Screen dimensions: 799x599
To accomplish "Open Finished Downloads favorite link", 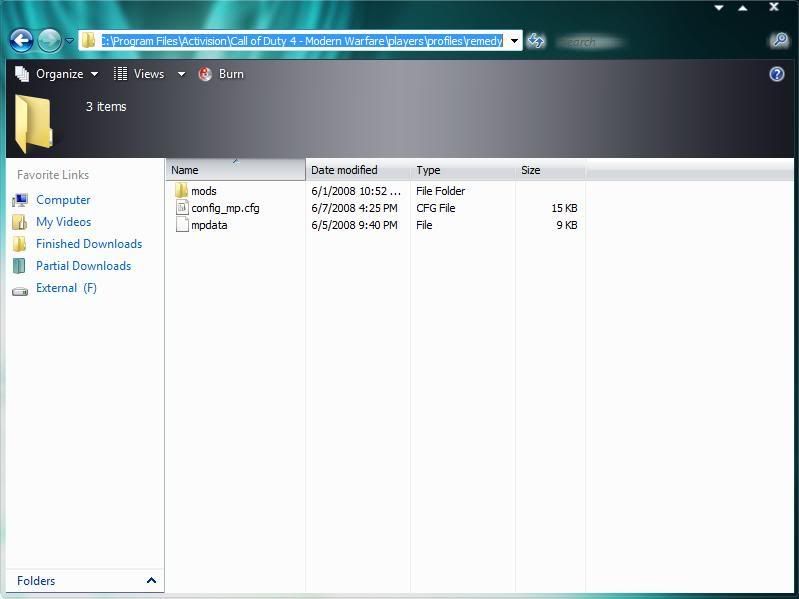I will point(89,243).
